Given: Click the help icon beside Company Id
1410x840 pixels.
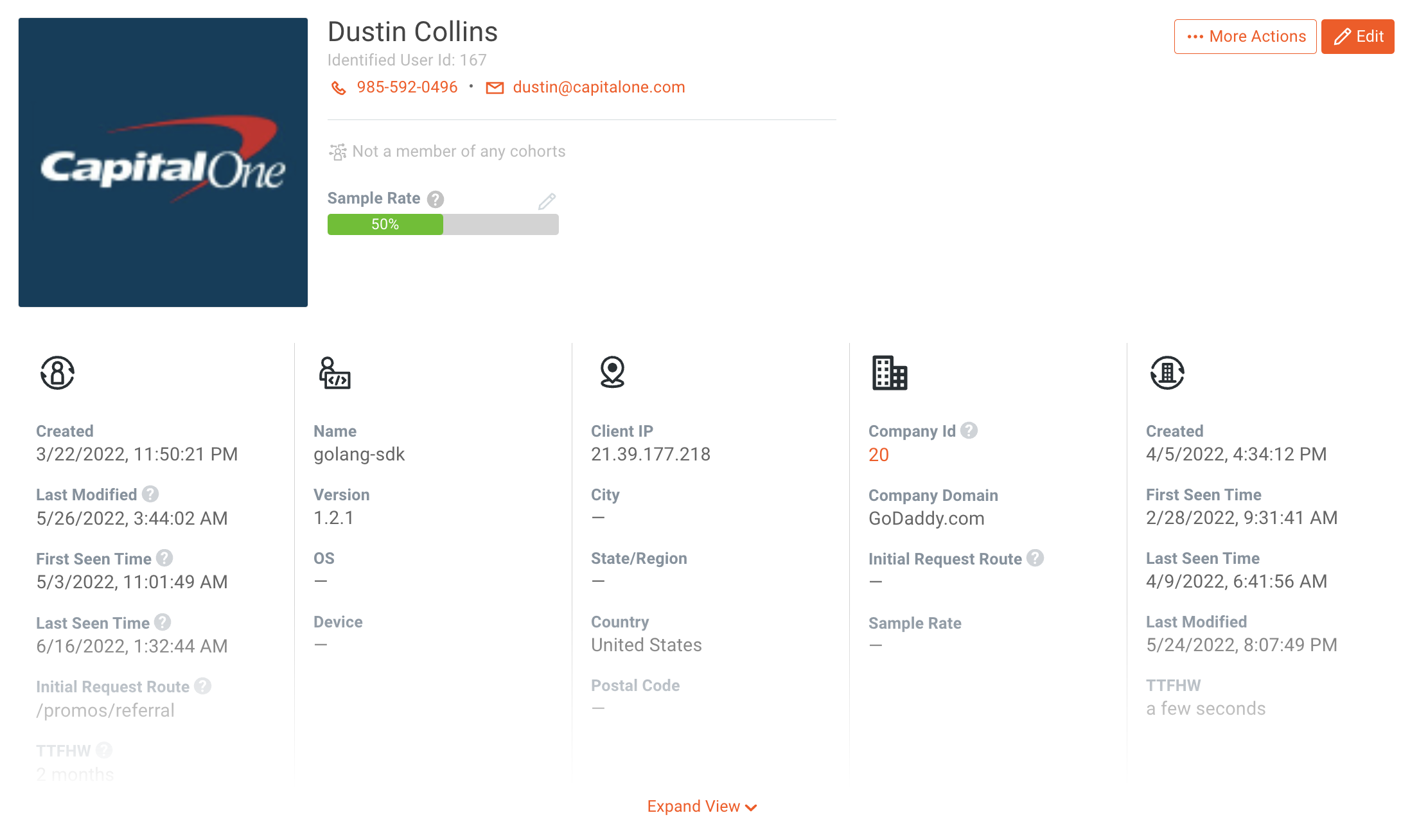Looking at the screenshot, I should tap(969, 431).
